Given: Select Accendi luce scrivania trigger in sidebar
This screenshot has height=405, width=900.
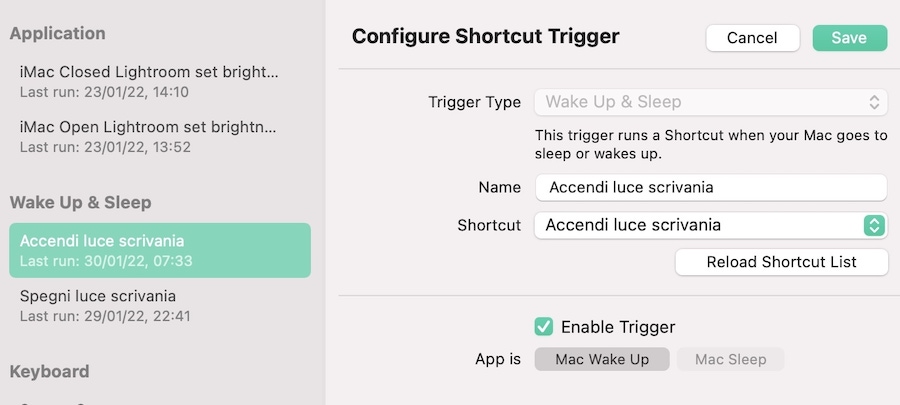Looking at the screenshot, I should point(160,250).
